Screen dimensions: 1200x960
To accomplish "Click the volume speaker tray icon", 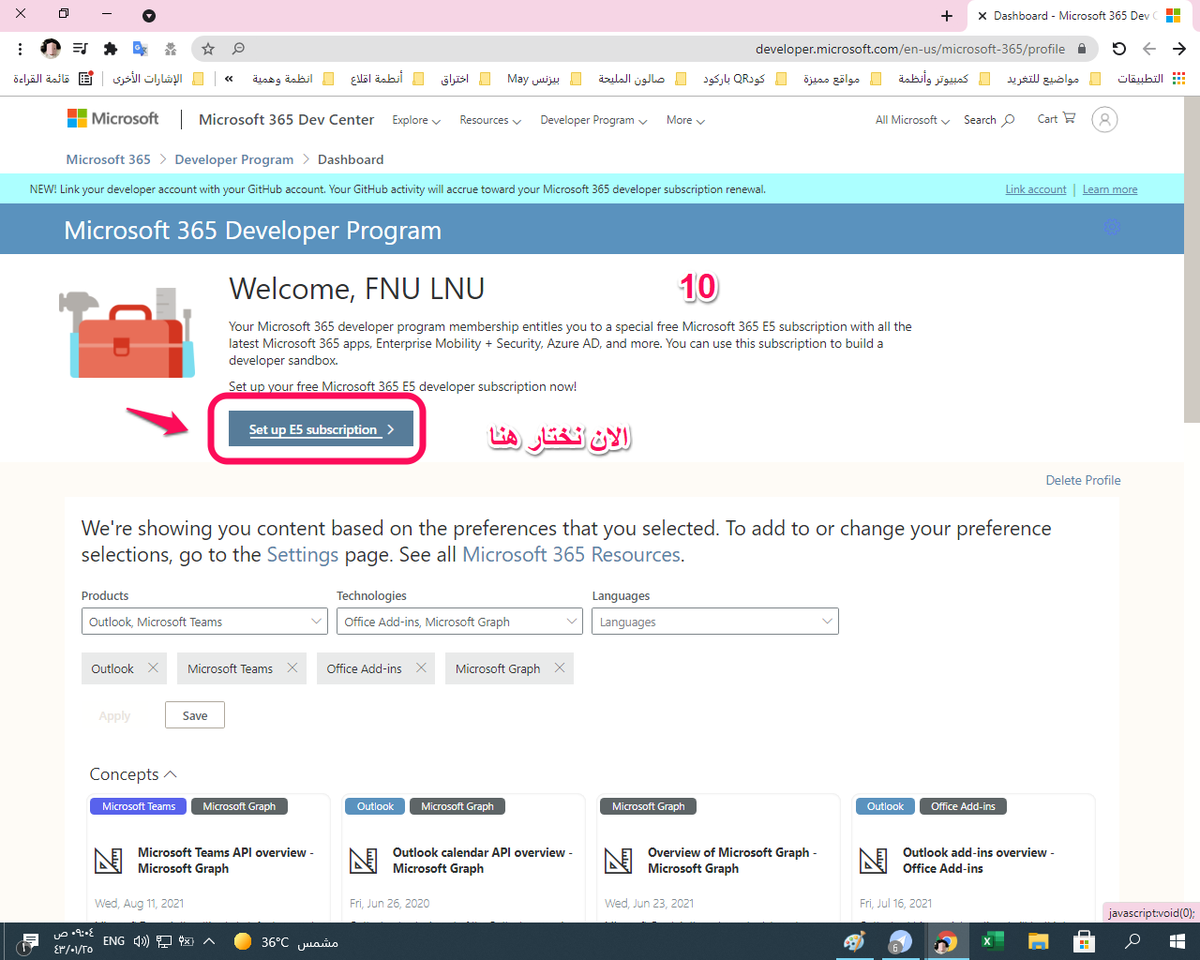I will (140, 941).
